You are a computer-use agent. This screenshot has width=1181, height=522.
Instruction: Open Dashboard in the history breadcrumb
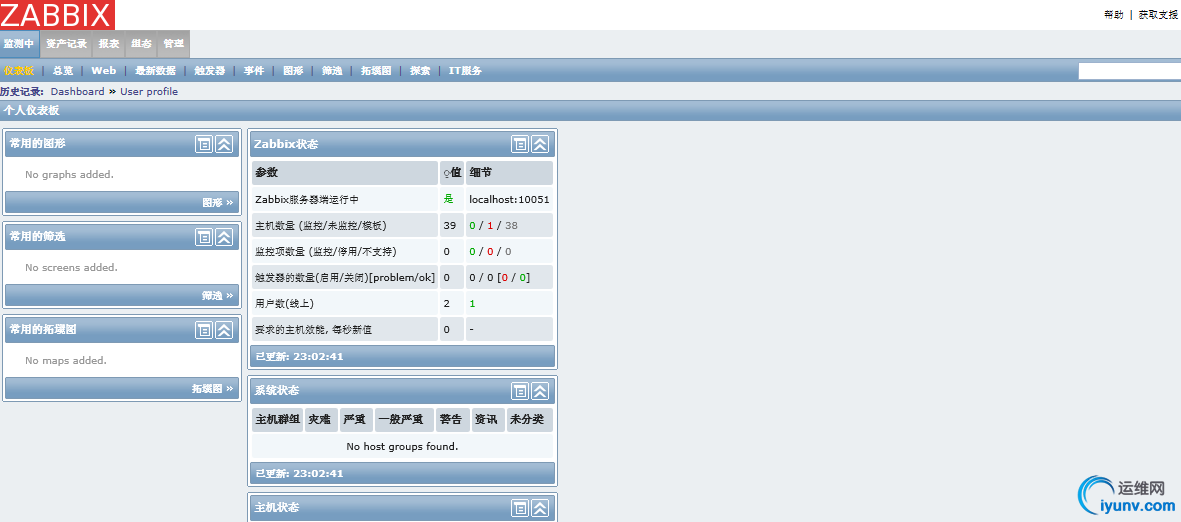78,92
